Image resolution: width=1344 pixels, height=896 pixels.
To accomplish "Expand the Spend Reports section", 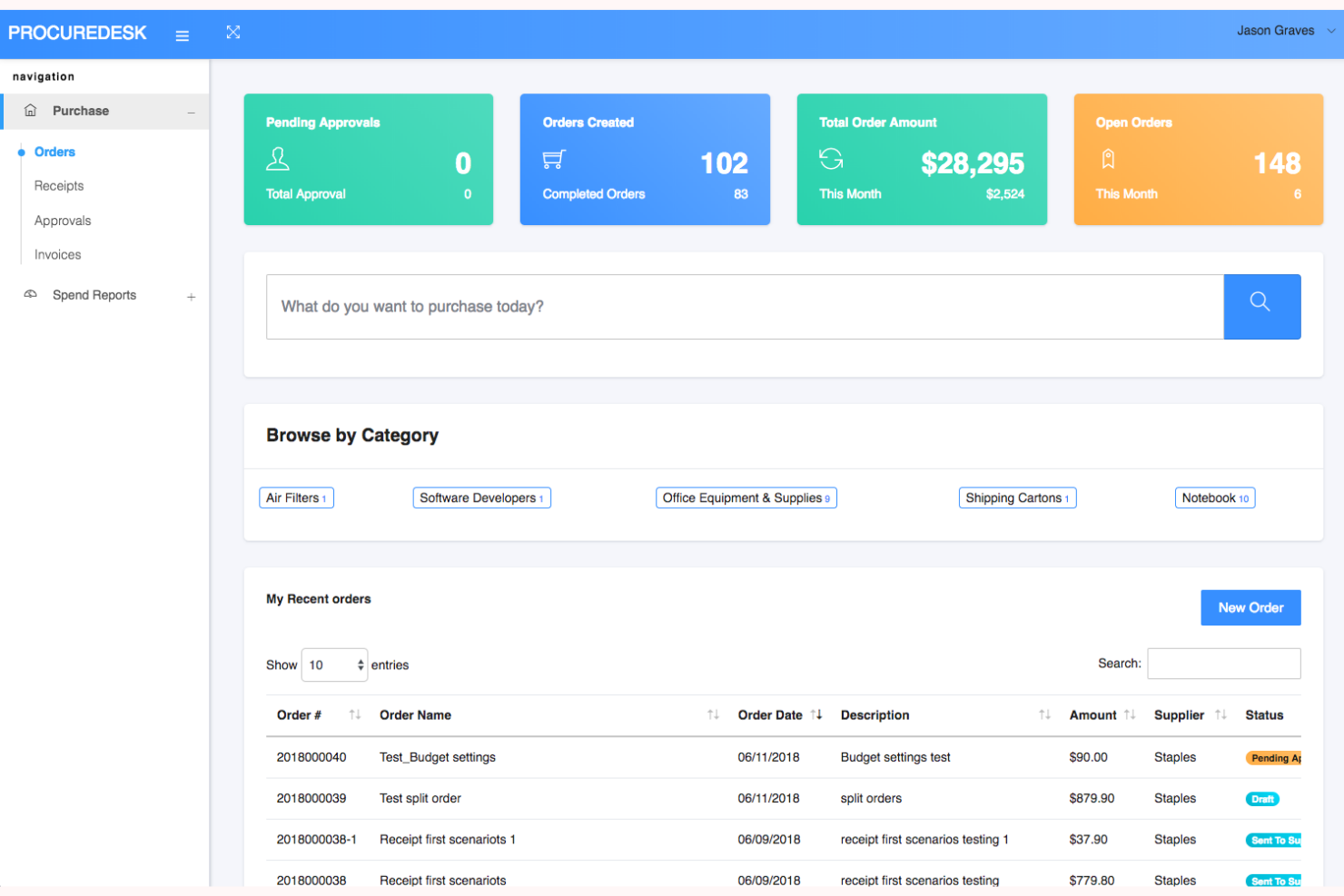I will [x=191, y=296].
